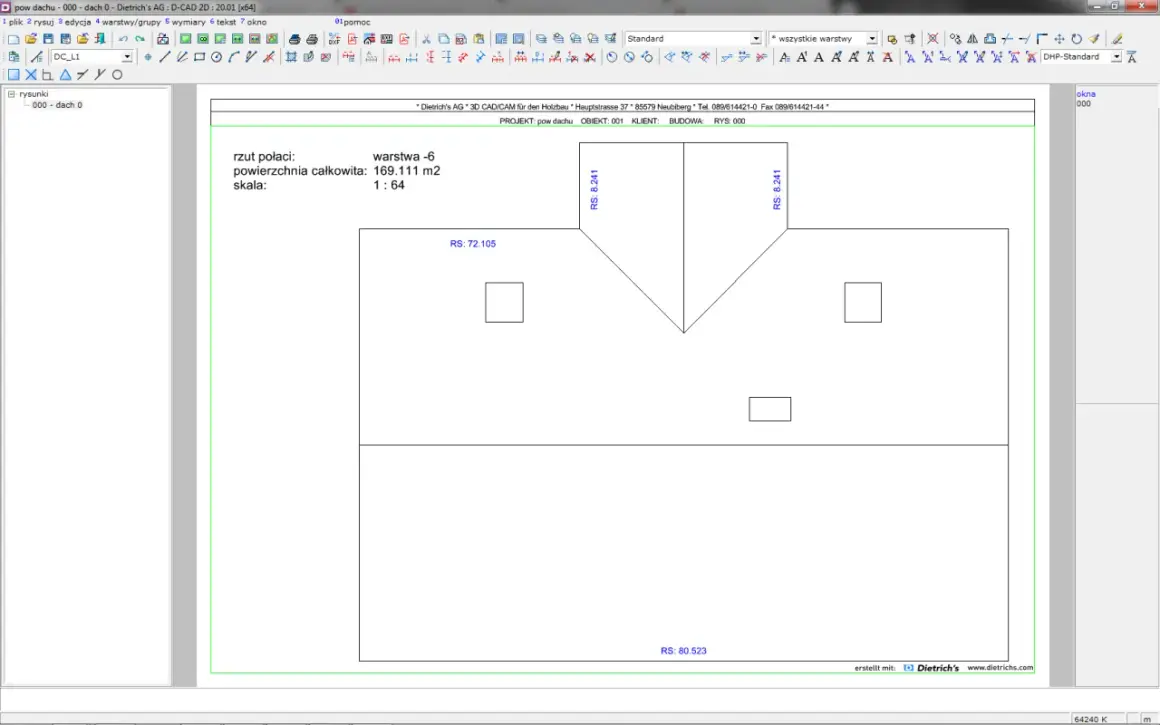Click the scissors cut icon
Viewport: 1160px width, 725px height.
coord(426,38)
